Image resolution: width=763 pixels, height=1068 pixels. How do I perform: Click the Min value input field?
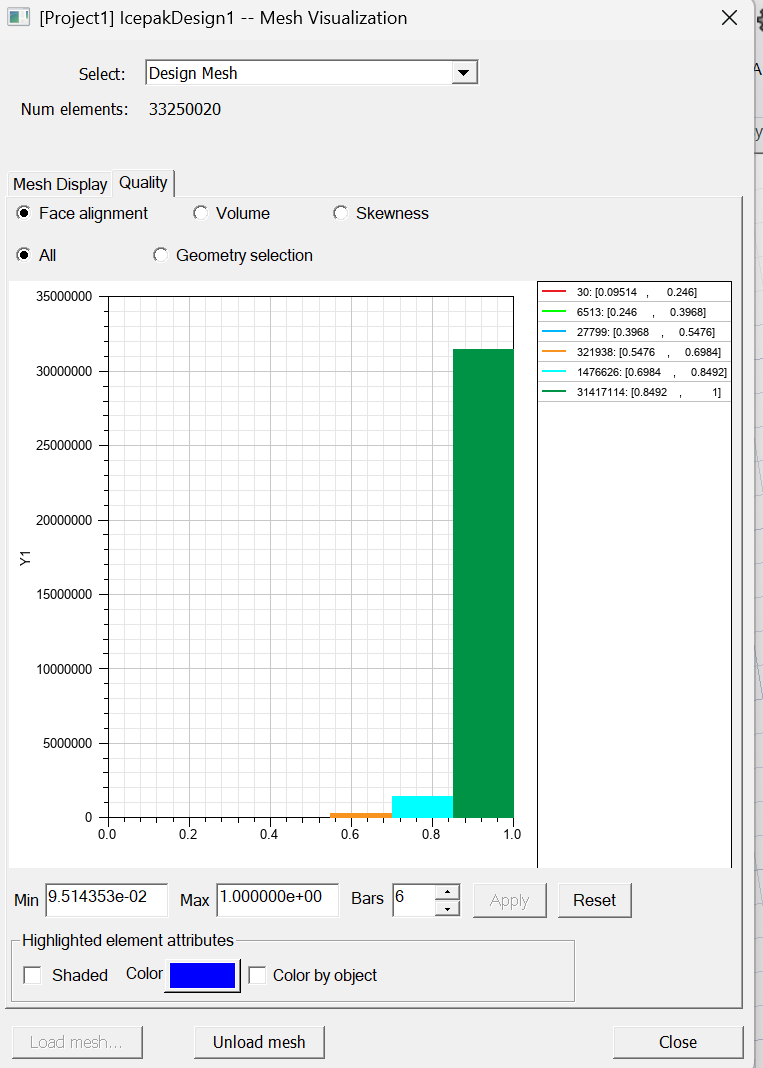tap(108, 898)
